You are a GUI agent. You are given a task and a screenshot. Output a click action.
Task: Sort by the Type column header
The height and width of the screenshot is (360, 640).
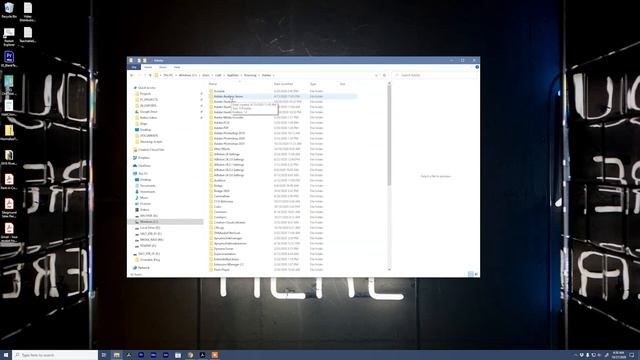tap(313, 84)
